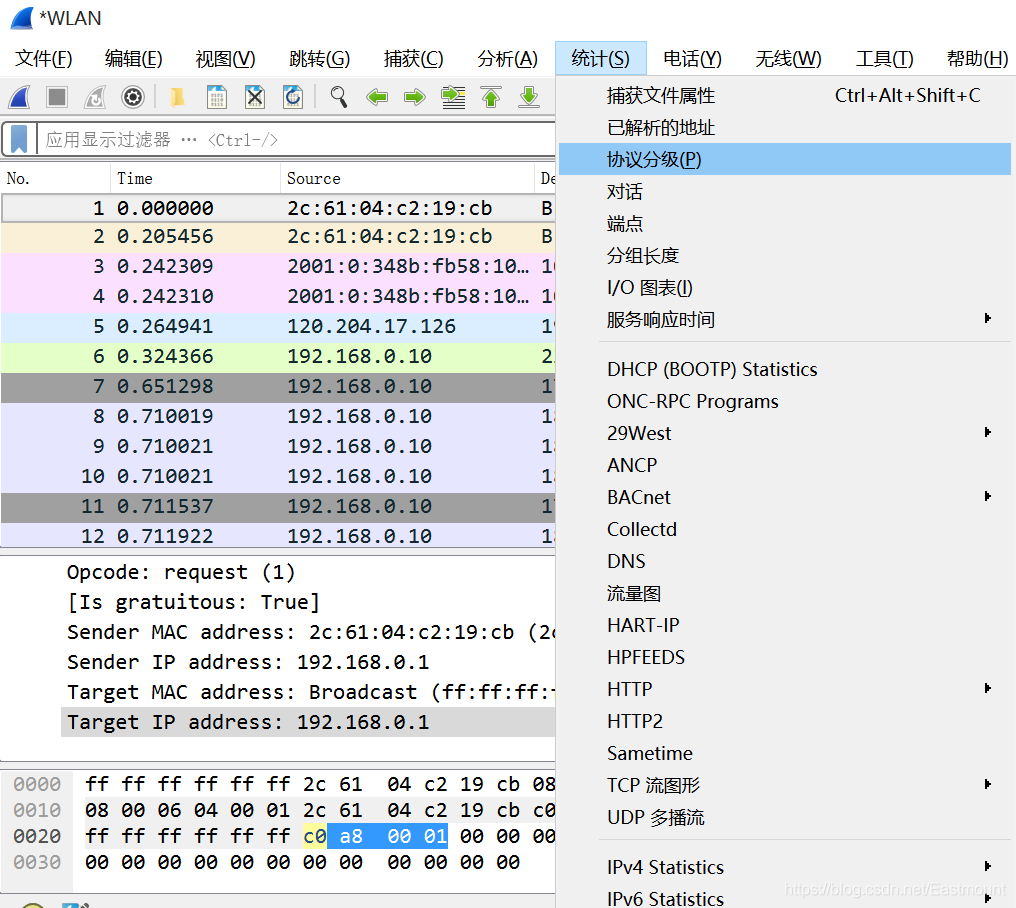
Task: Select HTTP2 menu entry
Action: (785, 721)
